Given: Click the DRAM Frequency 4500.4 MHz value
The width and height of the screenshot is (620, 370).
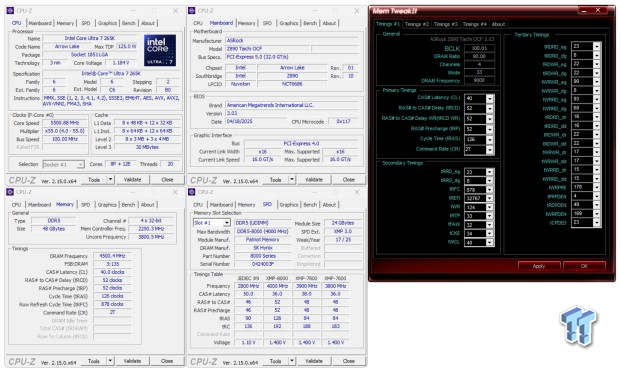Looking at the screenshot, I should pyautogui.click(x=112, y=256).
